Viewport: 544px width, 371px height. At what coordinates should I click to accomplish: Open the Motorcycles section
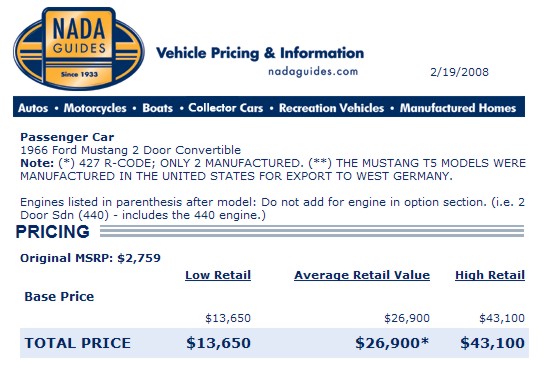tap(95, 108)
